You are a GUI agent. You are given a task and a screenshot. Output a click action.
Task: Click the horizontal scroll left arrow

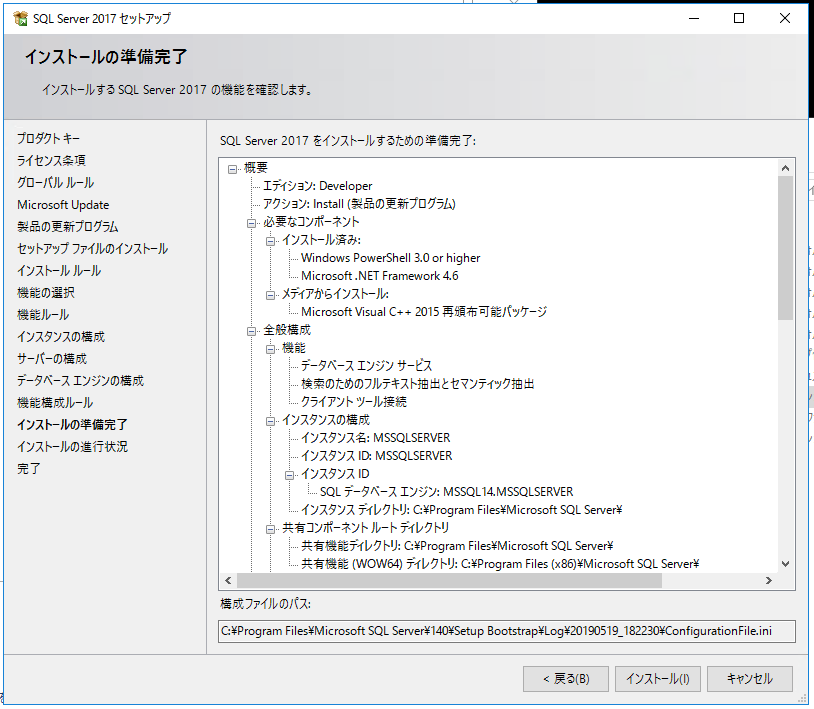pos(228,580)
